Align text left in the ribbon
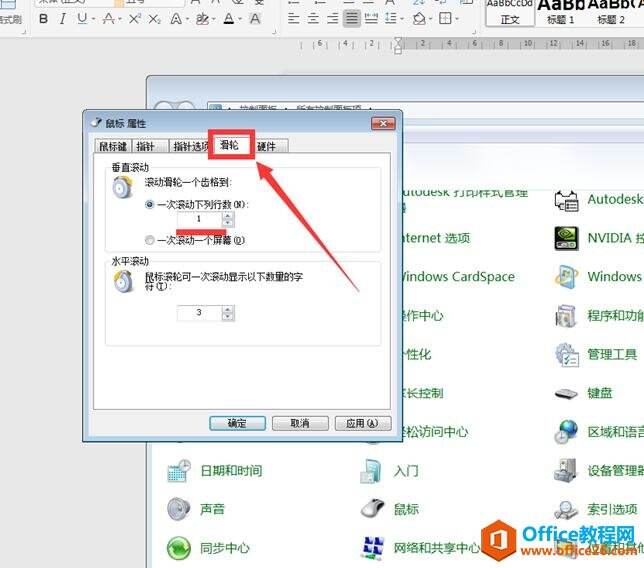644x568 pixels. click(x=293, y=18)
